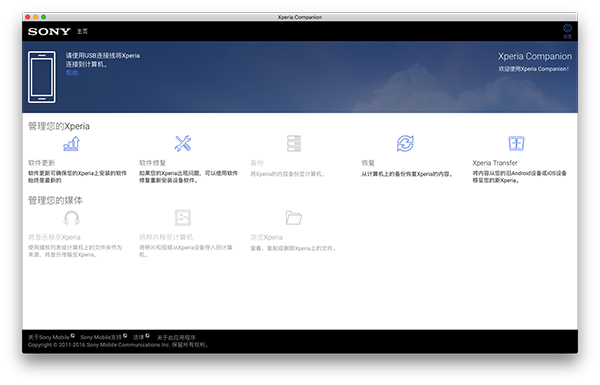Close the Xperia Companion window
Image resolution: width=600 pixels, height=385 pixels.
pos(28,17)
